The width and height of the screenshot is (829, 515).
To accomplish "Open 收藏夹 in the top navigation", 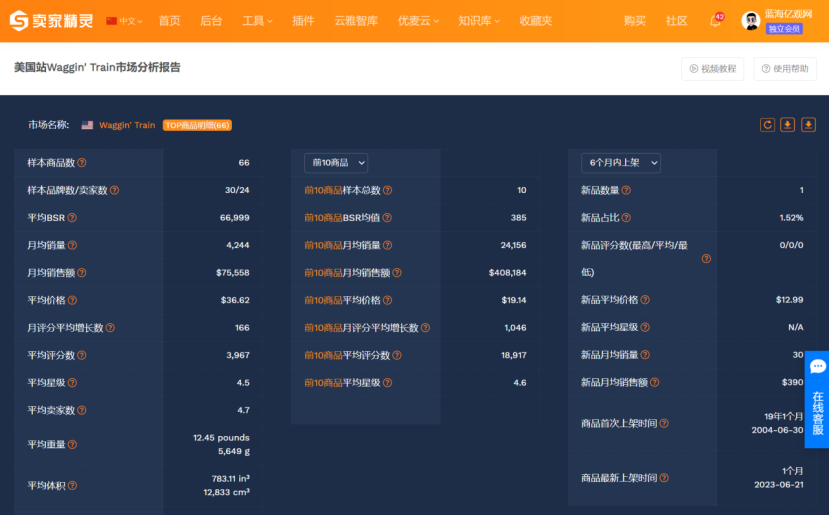I will [x=536, y=21].
